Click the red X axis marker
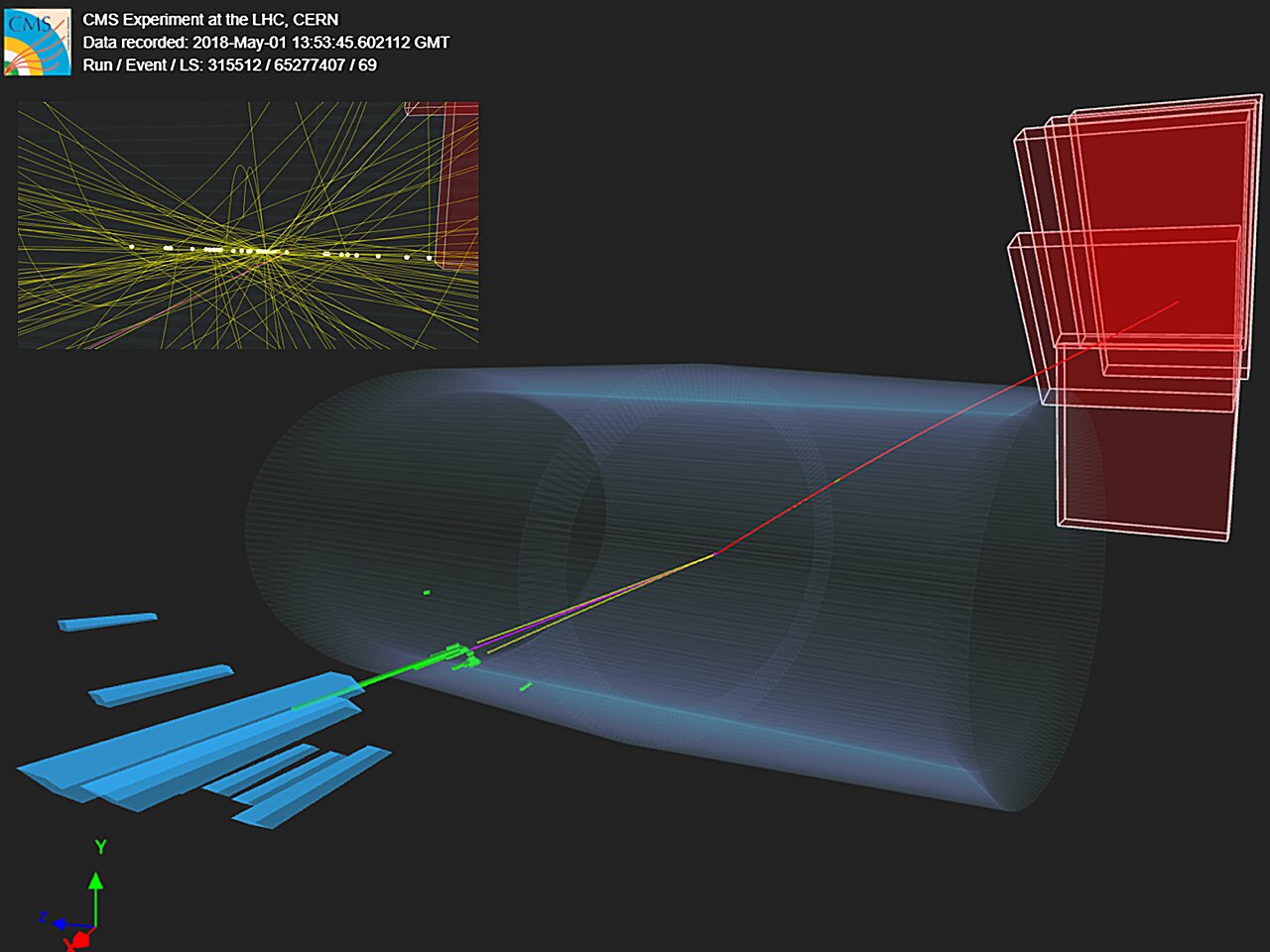The width and height of the screenshot is (1270, 952). 77,939
